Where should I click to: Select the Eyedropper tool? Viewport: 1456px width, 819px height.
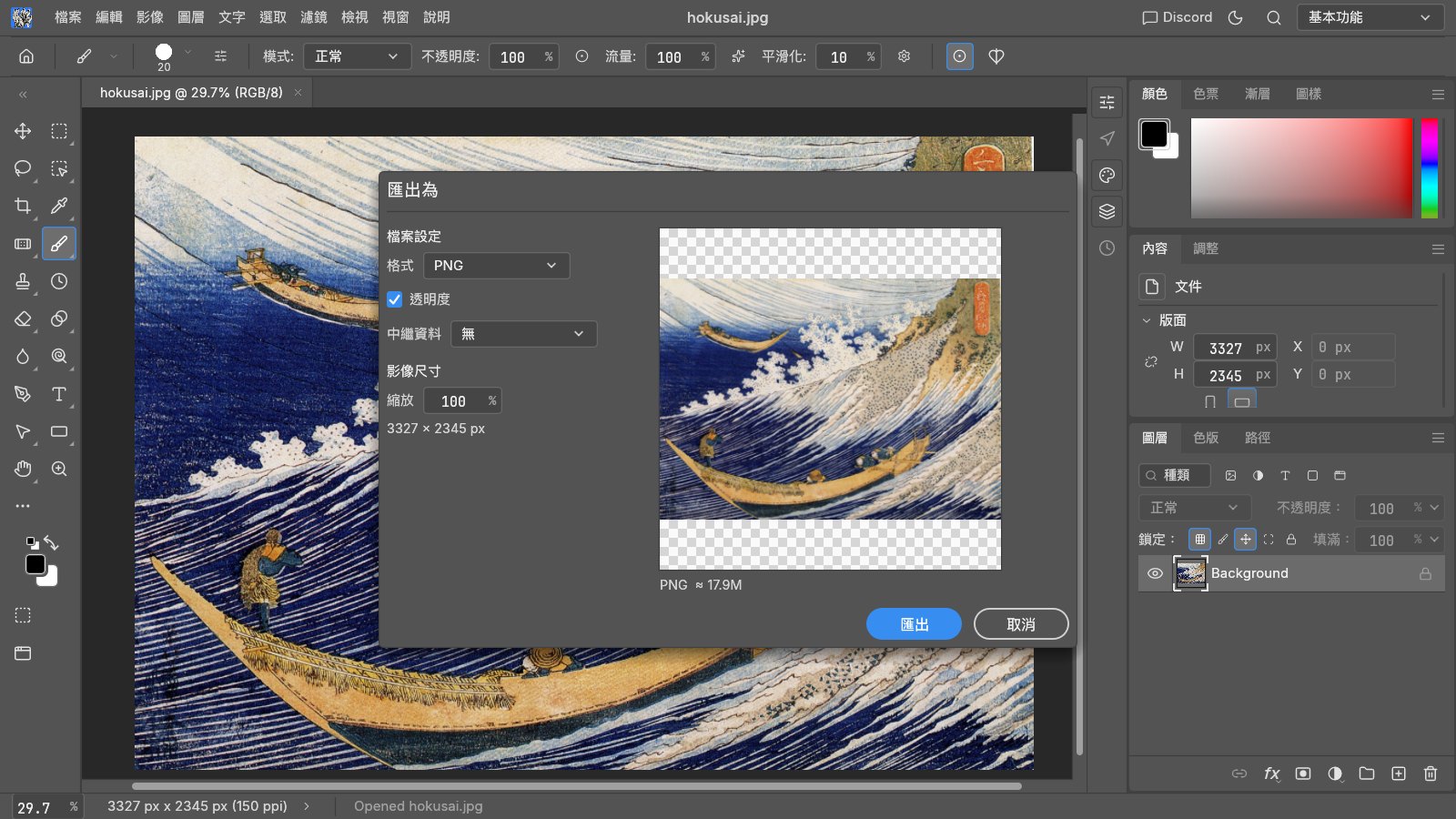(59, 206)
